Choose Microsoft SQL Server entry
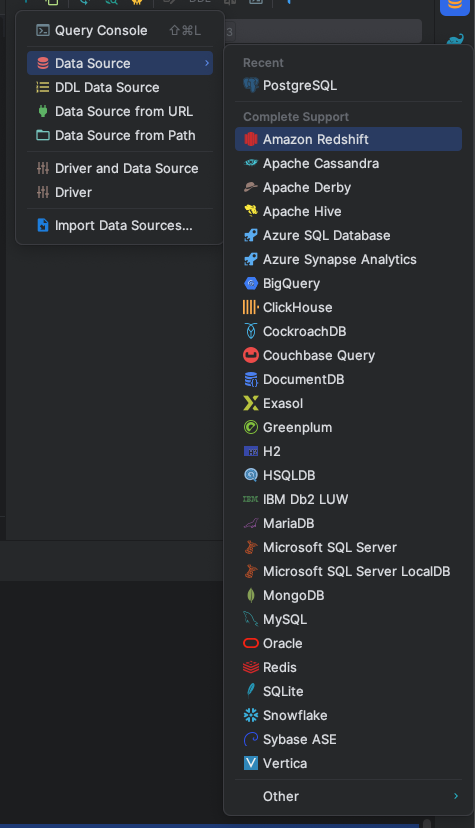This screenshot has width=475, height=828. click(348, 547)
